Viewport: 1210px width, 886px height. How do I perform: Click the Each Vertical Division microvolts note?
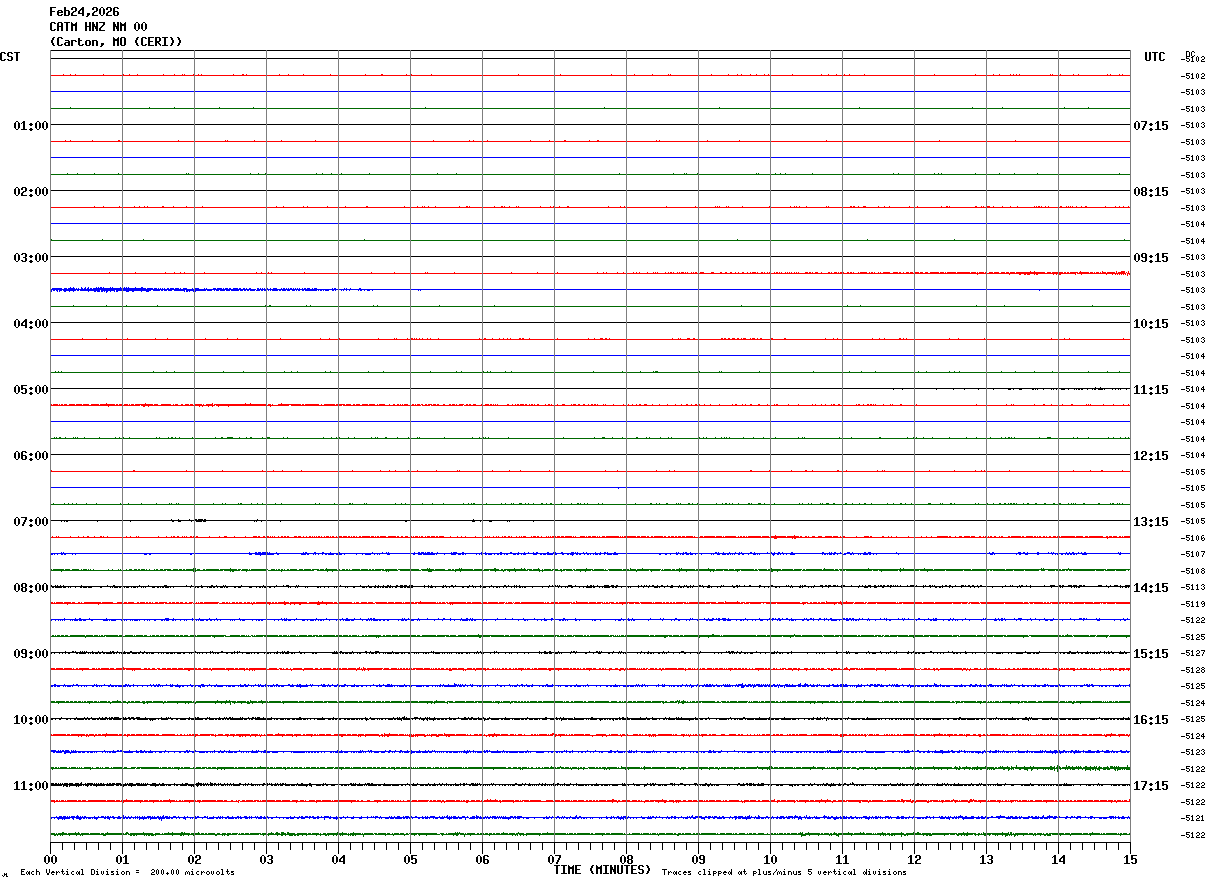point(127,873)
